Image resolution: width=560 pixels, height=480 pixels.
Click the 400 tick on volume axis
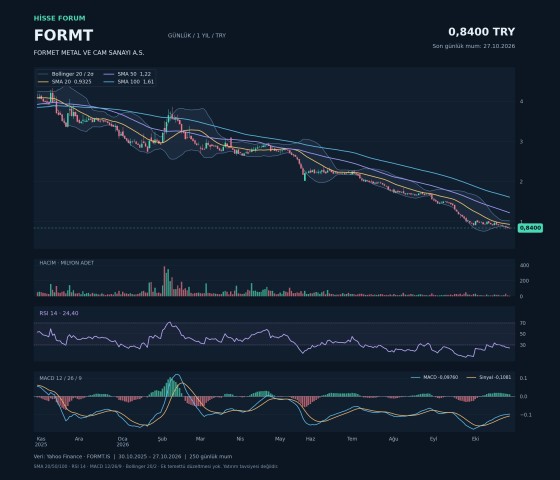tap(525, 265)
